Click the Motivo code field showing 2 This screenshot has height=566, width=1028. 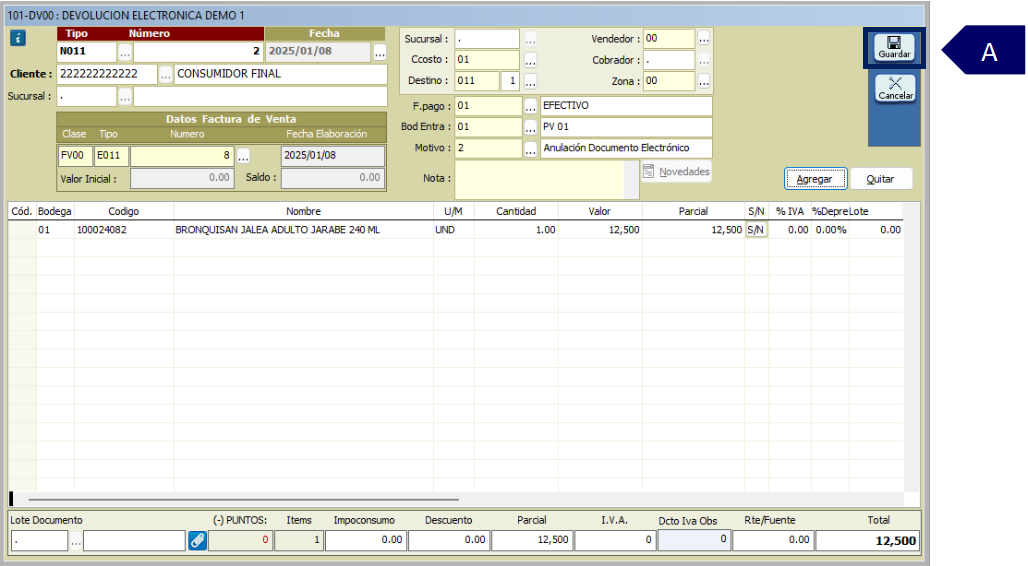pyautogui.click(x=488, y=148)
